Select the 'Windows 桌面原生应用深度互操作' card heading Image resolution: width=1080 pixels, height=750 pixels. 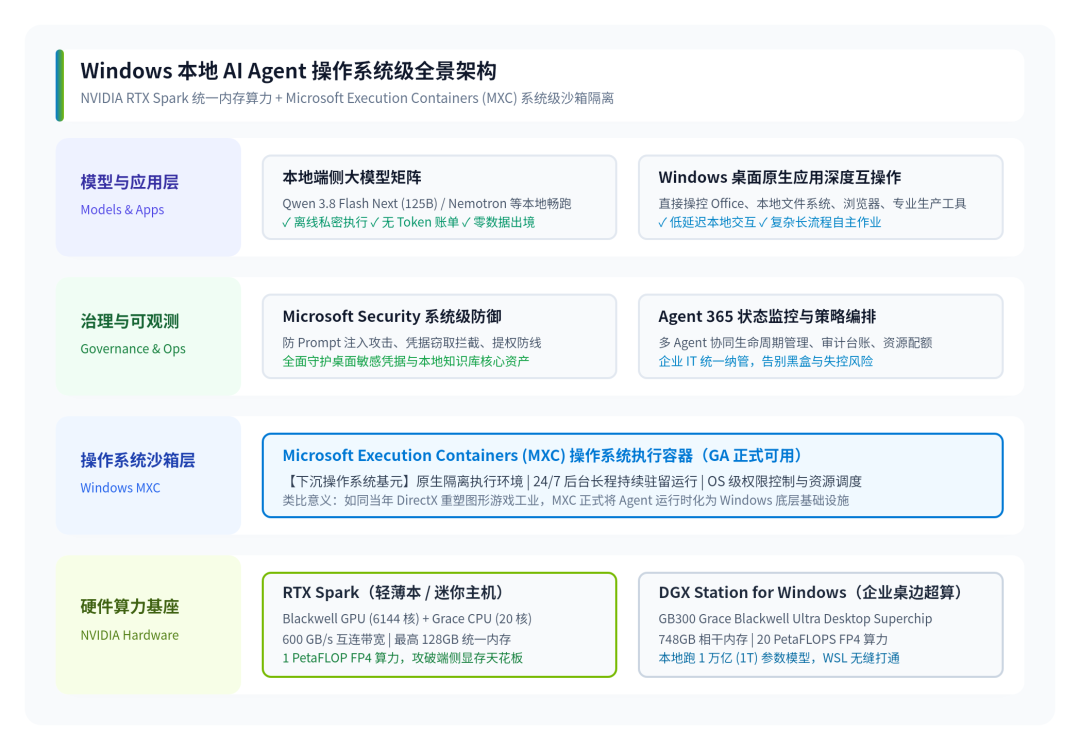coord(780,177)
